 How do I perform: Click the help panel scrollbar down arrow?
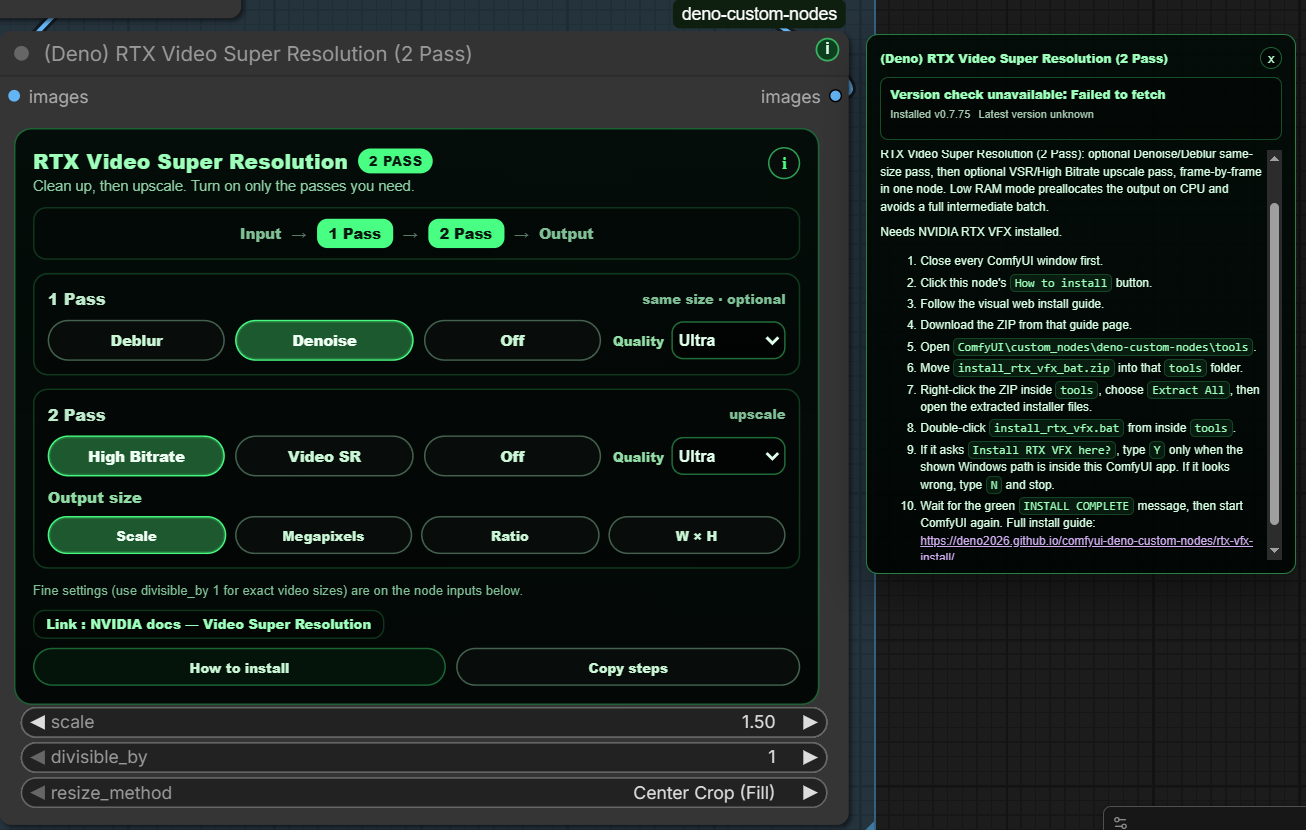pyautogui.click(x=1274, y=551)
